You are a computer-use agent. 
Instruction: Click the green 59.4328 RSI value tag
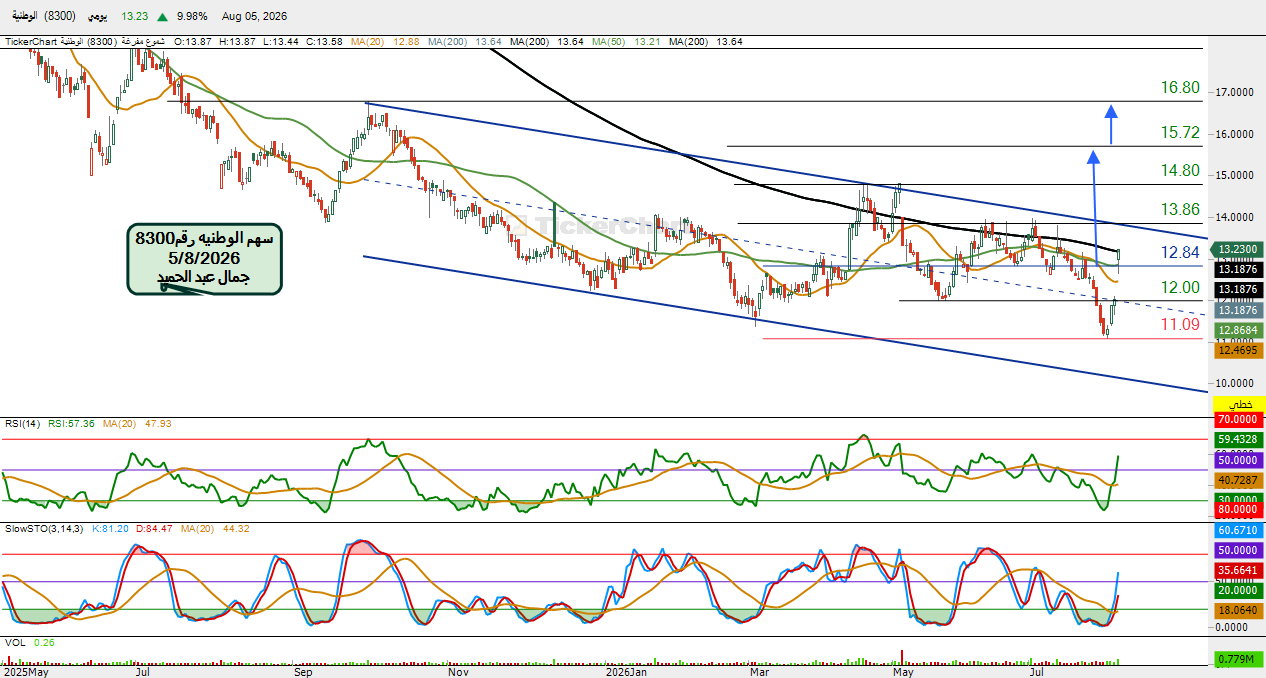1239,439
